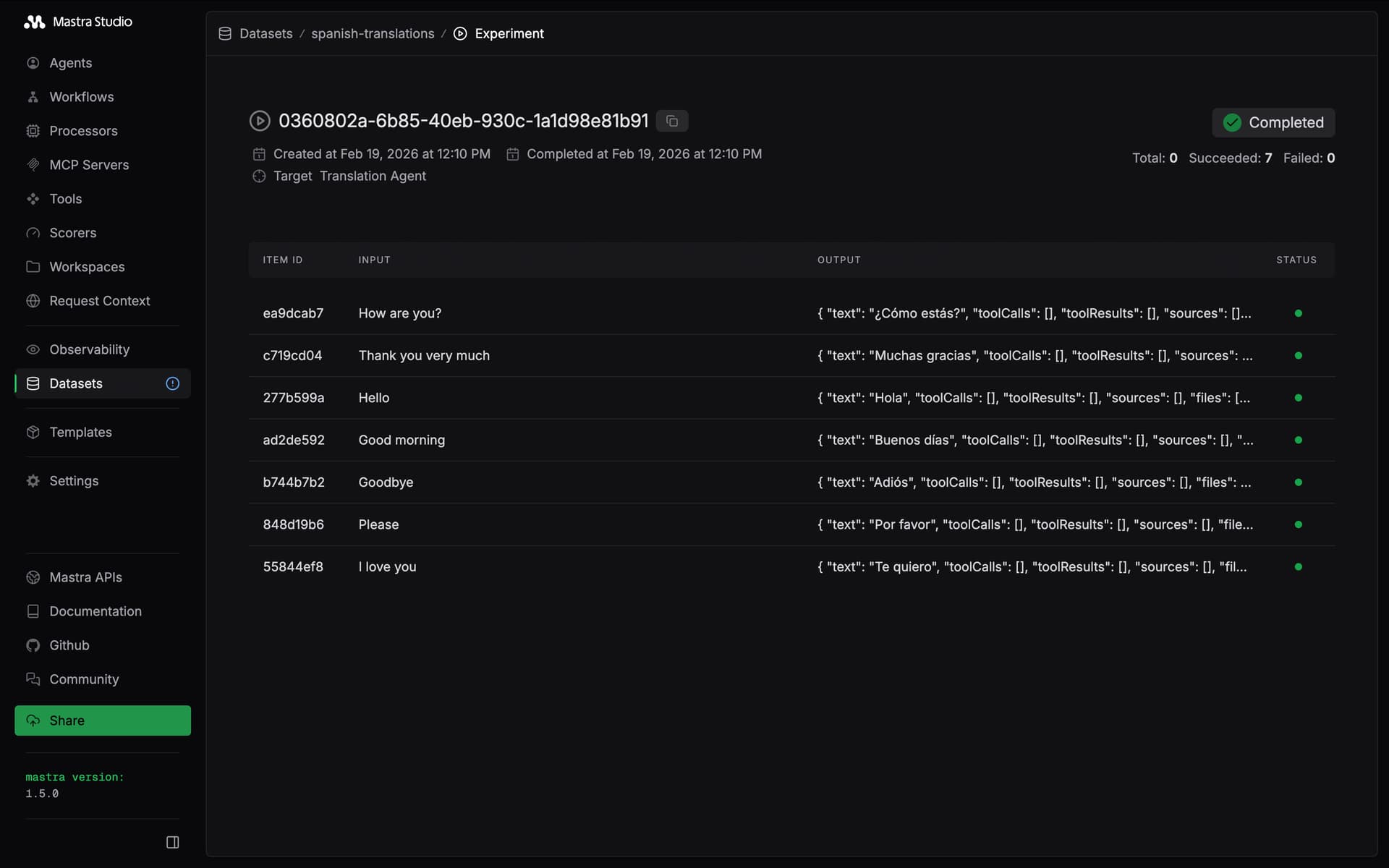
Task: Select the "Goodbye" input row
Action: point(386,482)
